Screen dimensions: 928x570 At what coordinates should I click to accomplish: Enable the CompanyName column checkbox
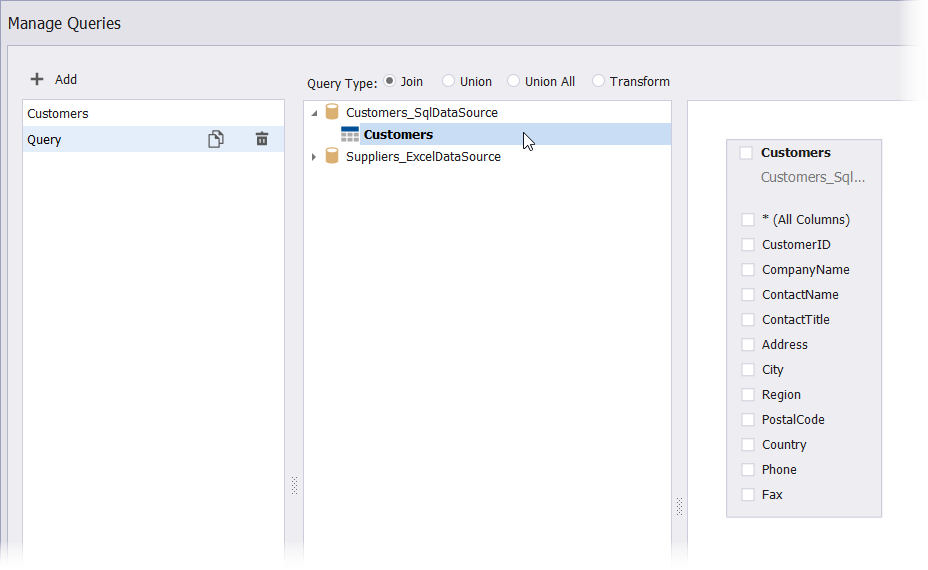[748, 270]
